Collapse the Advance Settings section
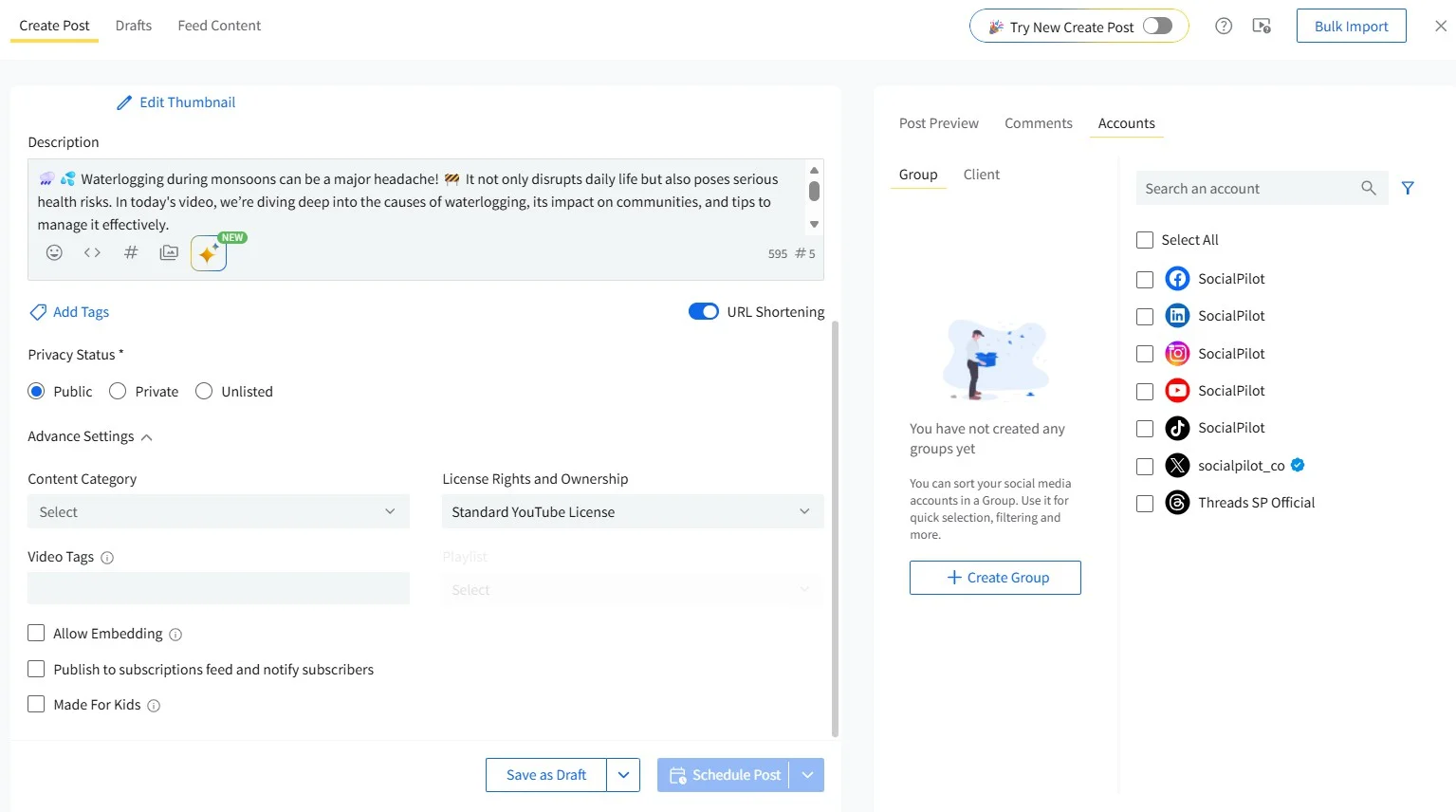This screenshot has width=1456, height=812. (x=89, y=436)
